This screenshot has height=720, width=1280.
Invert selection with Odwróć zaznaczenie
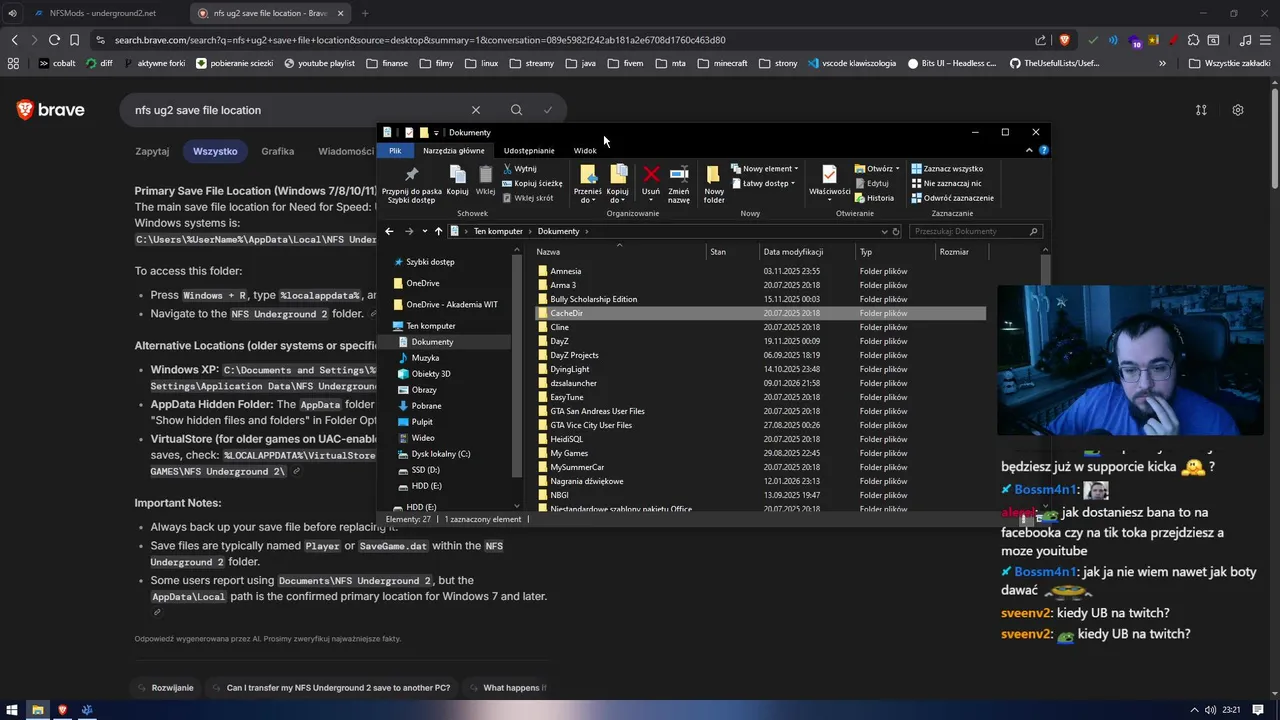tap(952, 198)
